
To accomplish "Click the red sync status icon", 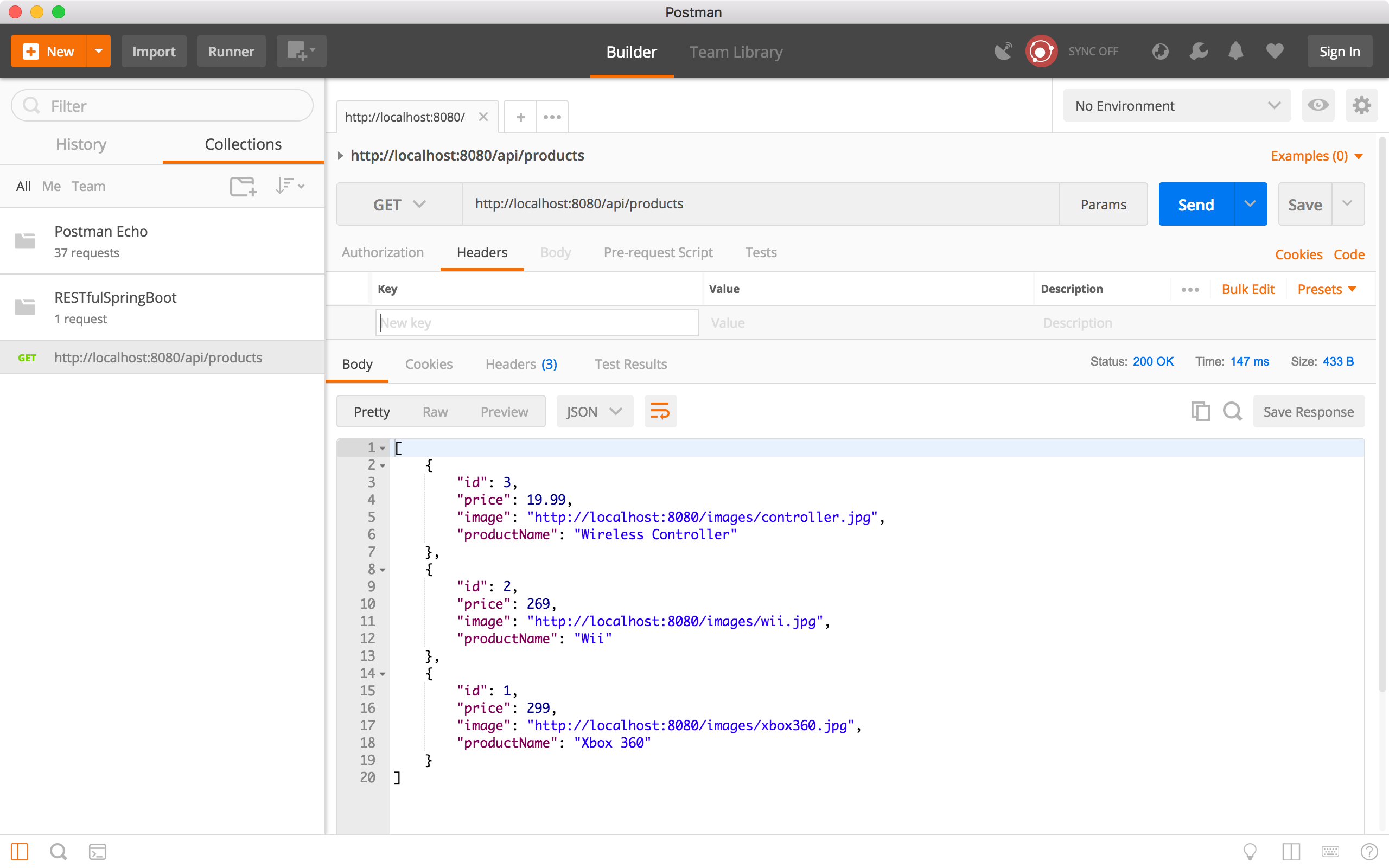I will (1041, 51).
